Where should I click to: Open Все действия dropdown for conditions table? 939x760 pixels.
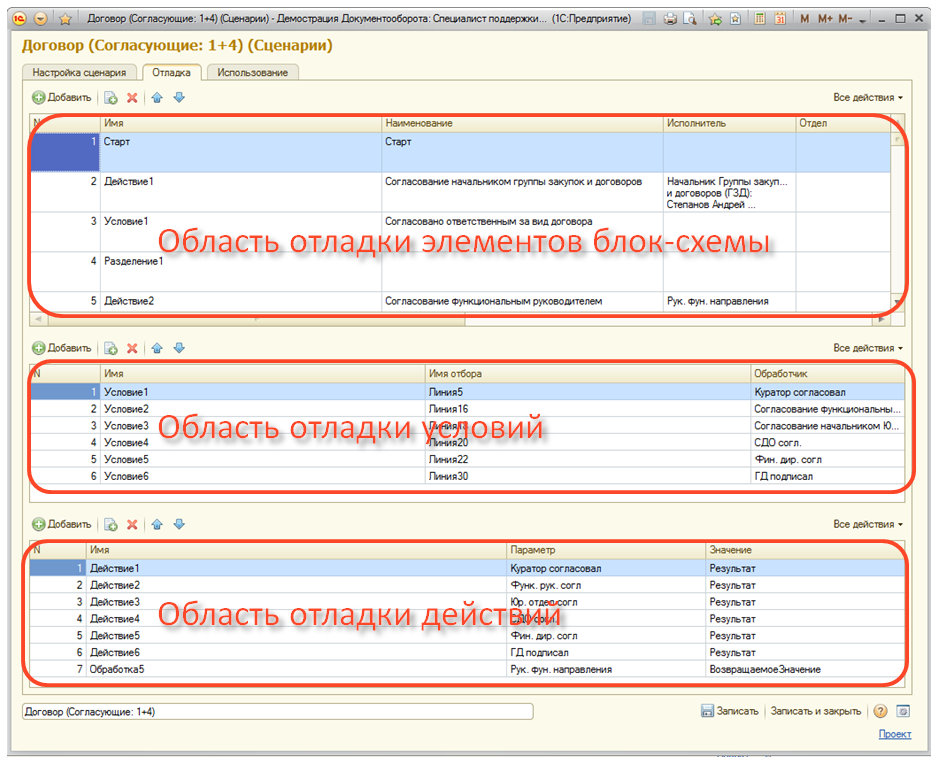point(868,348)
